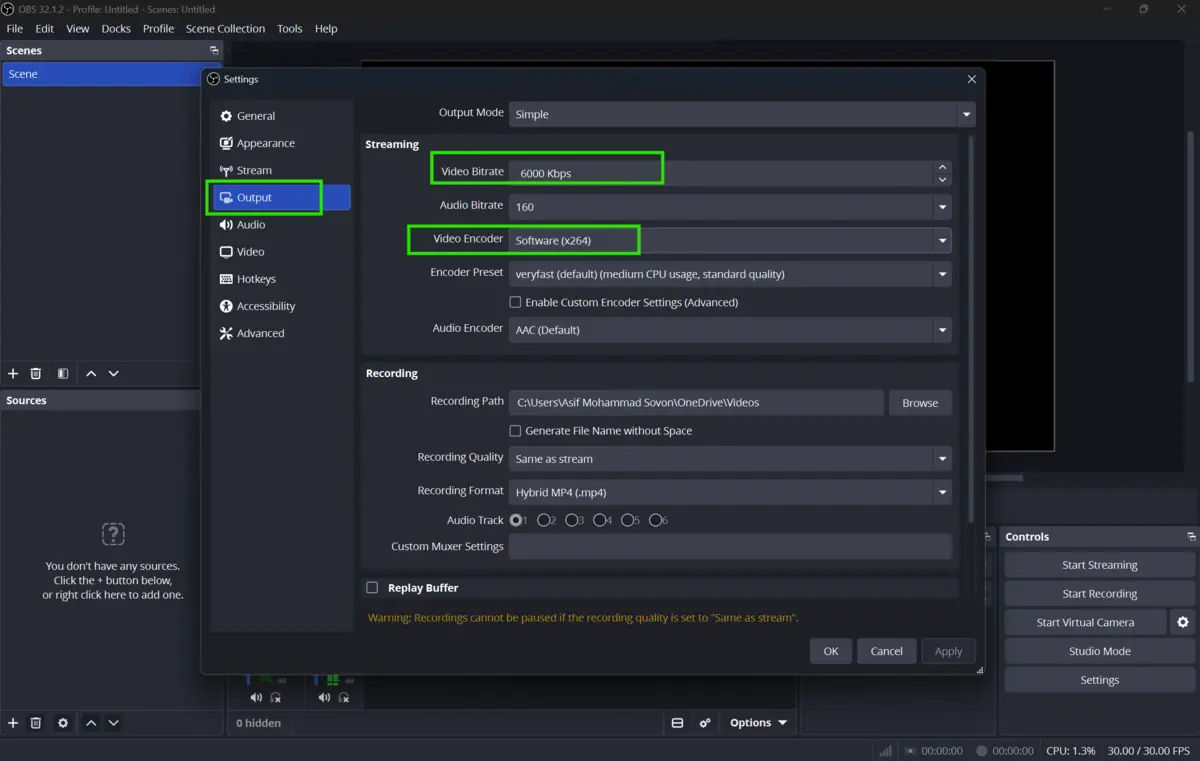The width and height of the screenshot is (1200, 761).
Task: Click the question mark placeholder in Sources
Action: pyautogui.click(x=113, y=533)
